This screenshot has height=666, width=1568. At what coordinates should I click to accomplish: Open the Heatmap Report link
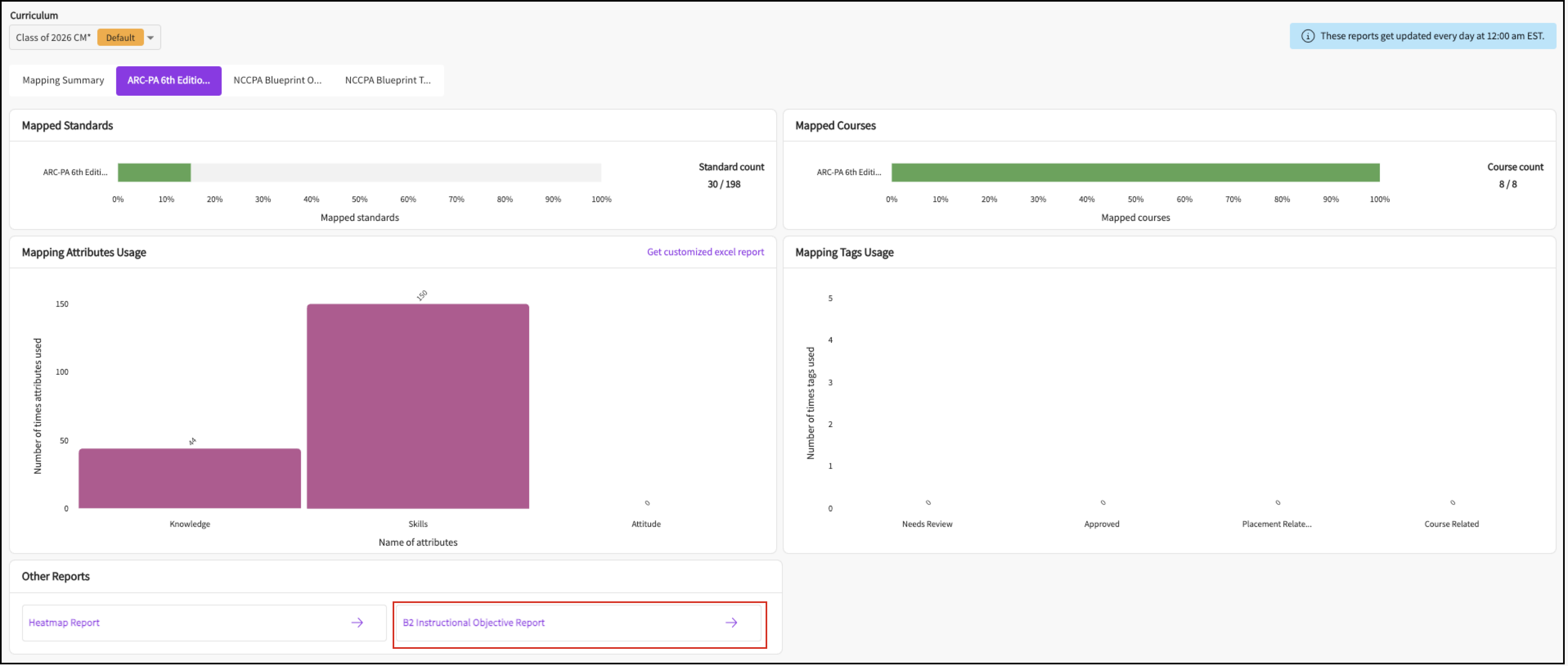click(64, 622)
